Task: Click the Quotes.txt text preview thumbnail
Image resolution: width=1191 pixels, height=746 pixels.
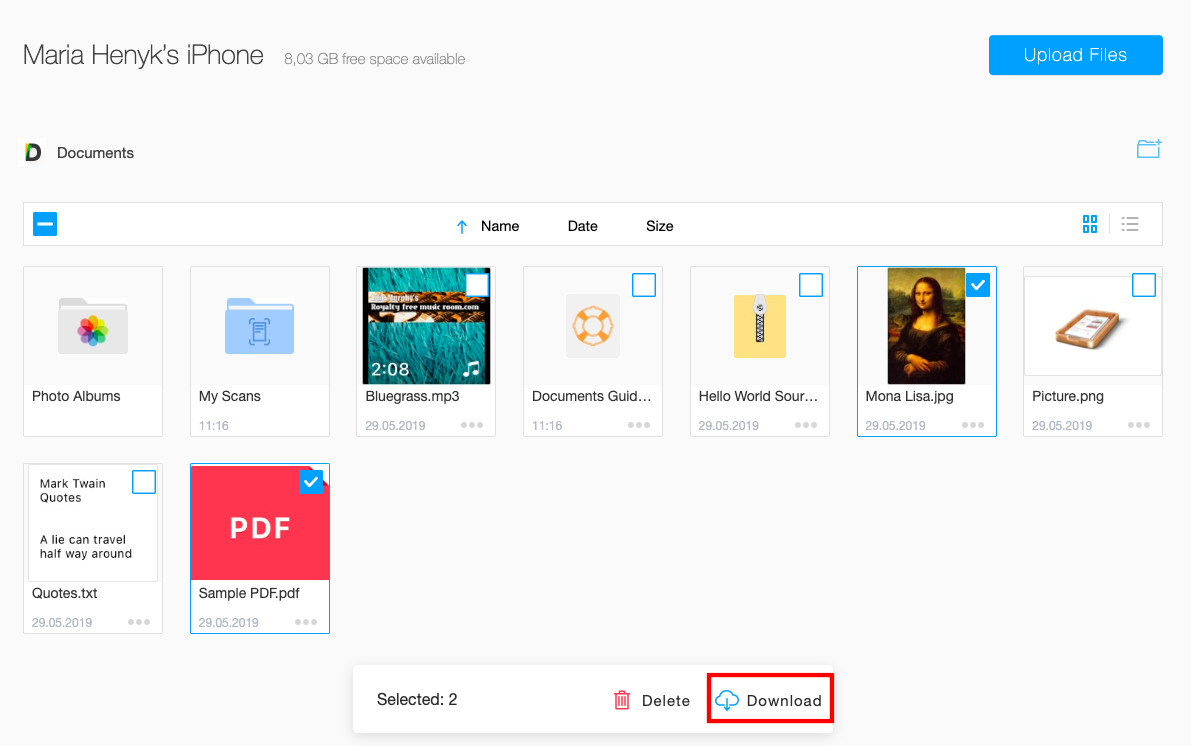Action: coord(93,523)
